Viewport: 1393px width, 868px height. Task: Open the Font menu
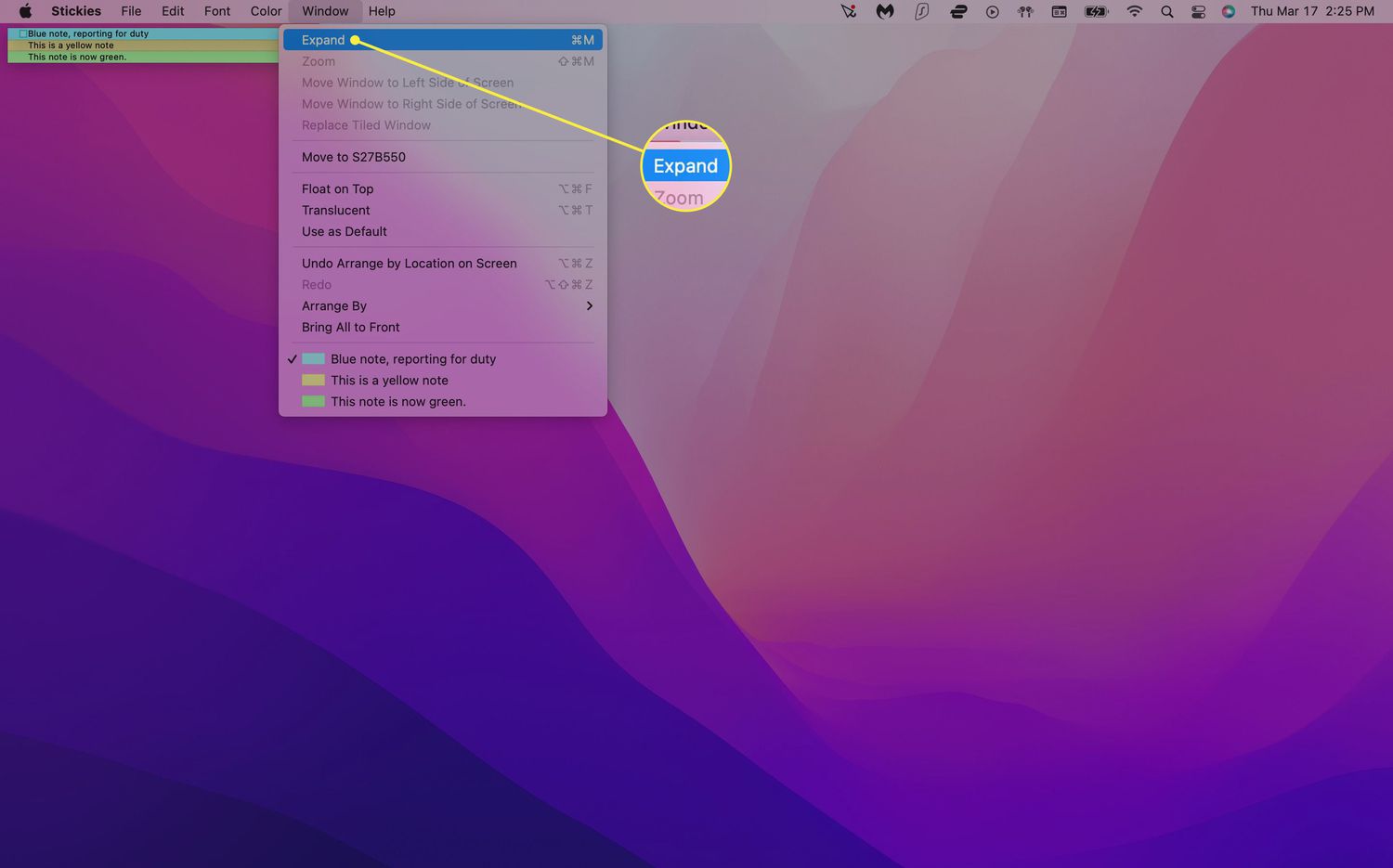(216, 11)
